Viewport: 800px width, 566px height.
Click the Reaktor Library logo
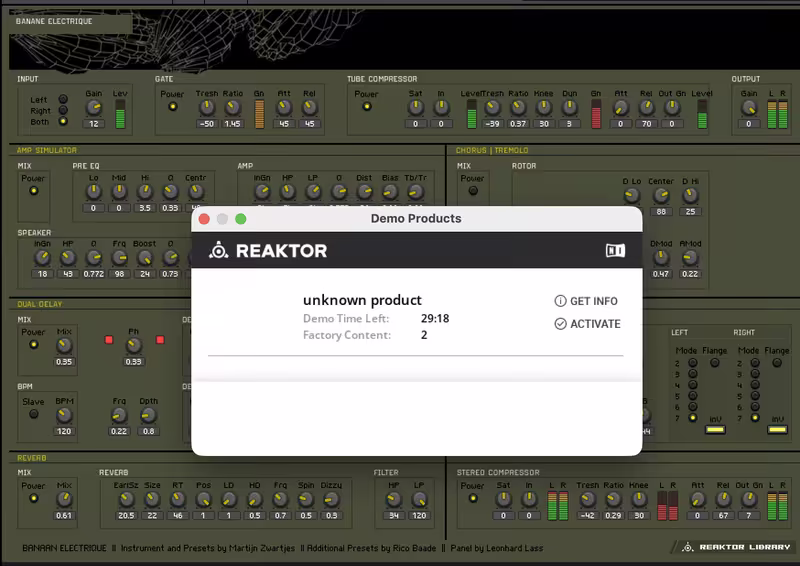click(x=736, y=547)
